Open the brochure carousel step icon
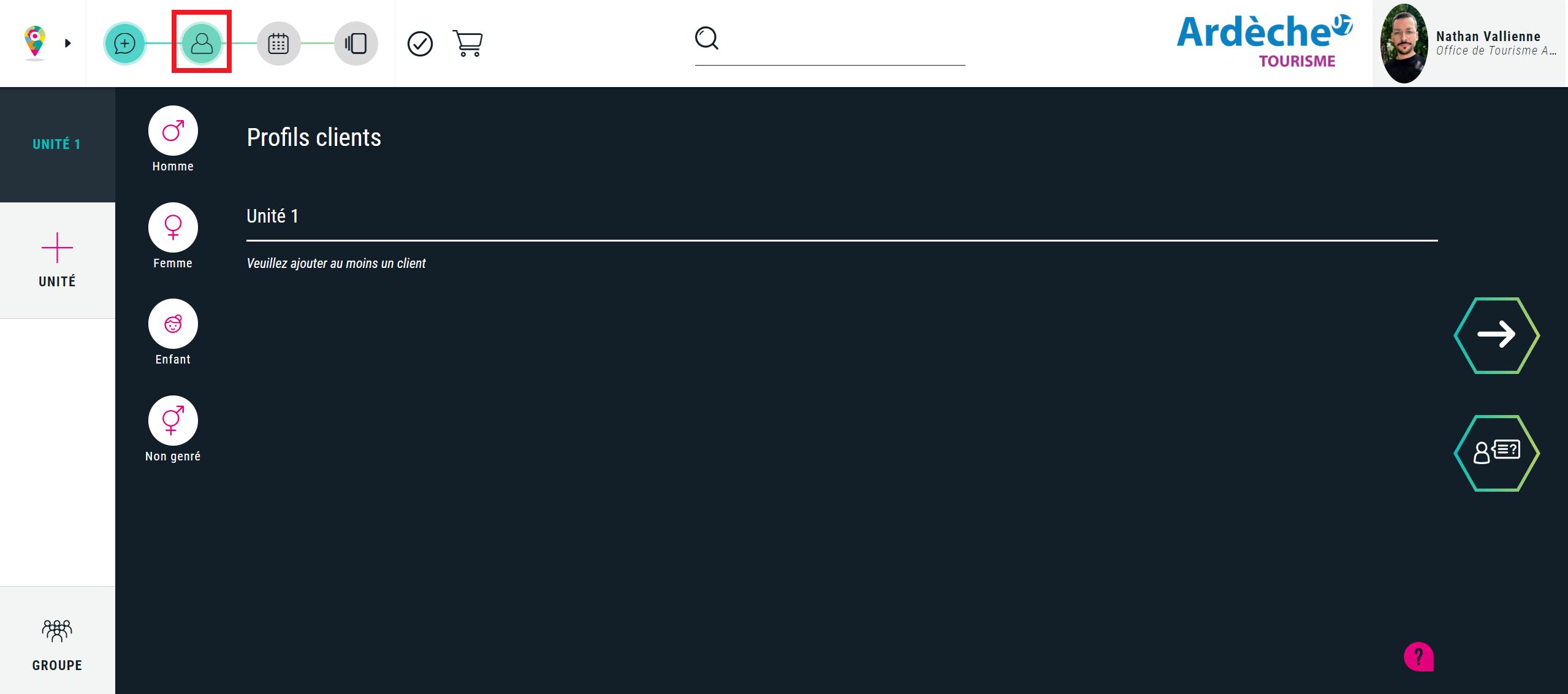 tap(356, 44)
